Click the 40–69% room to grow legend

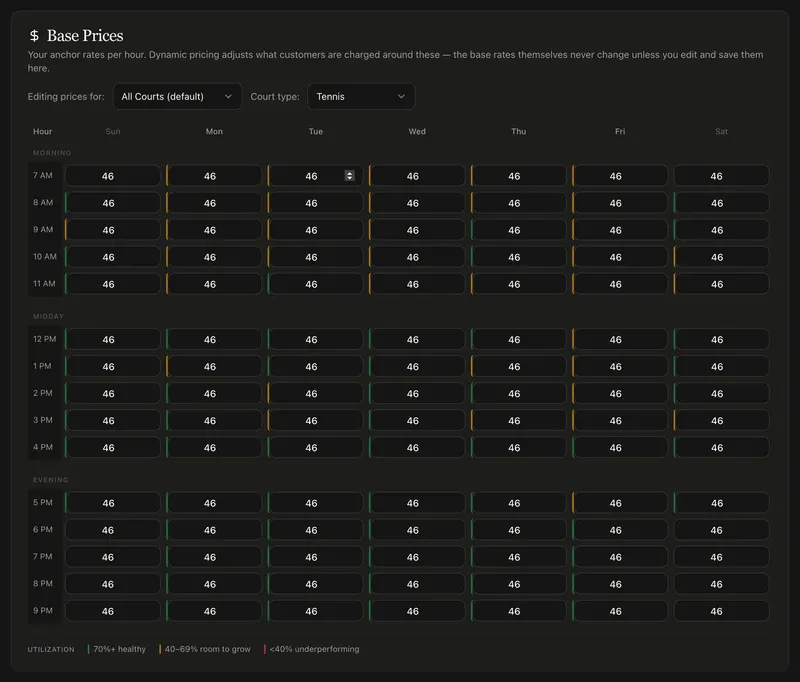207,649
